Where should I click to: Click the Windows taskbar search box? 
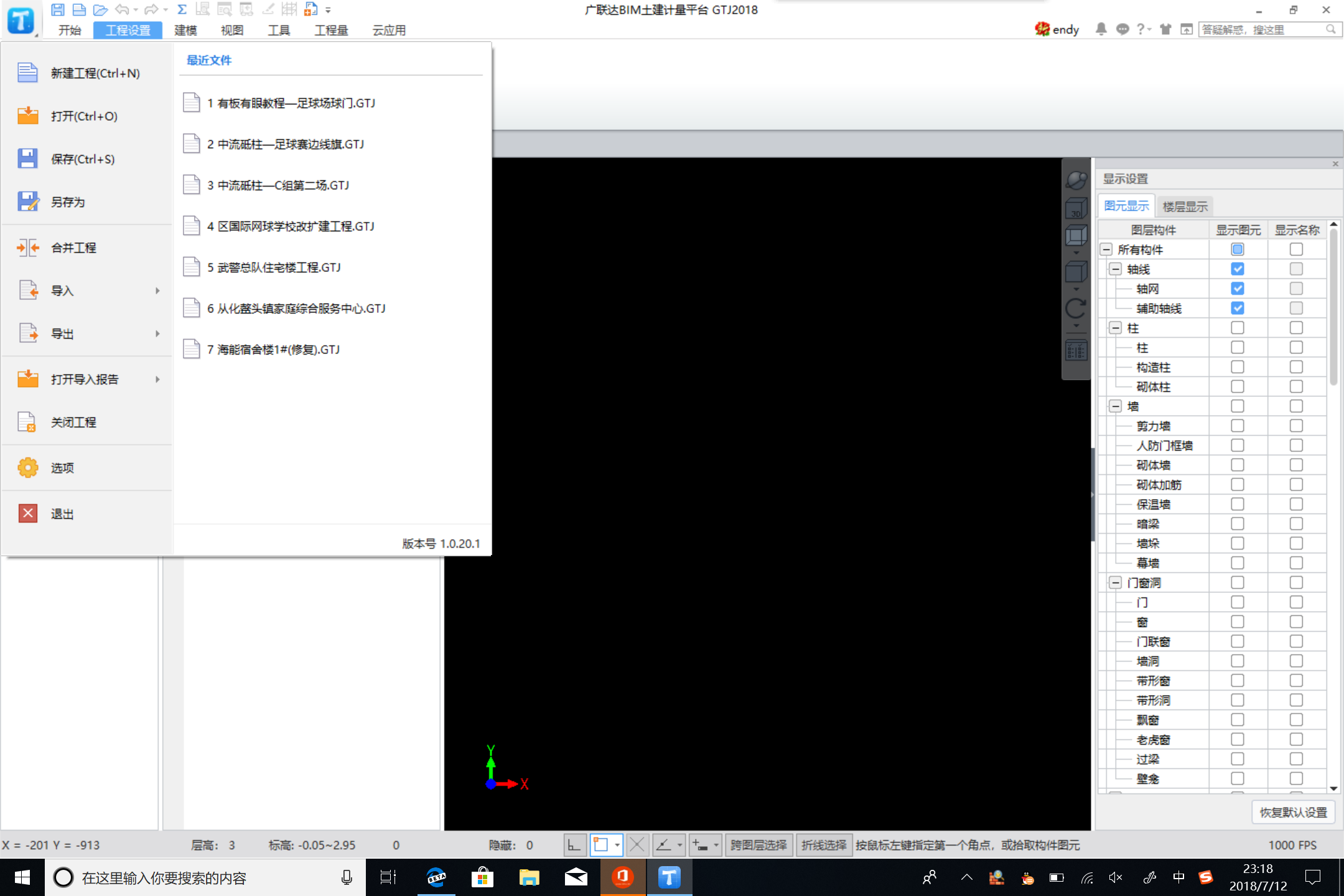[x=205, y=877]
